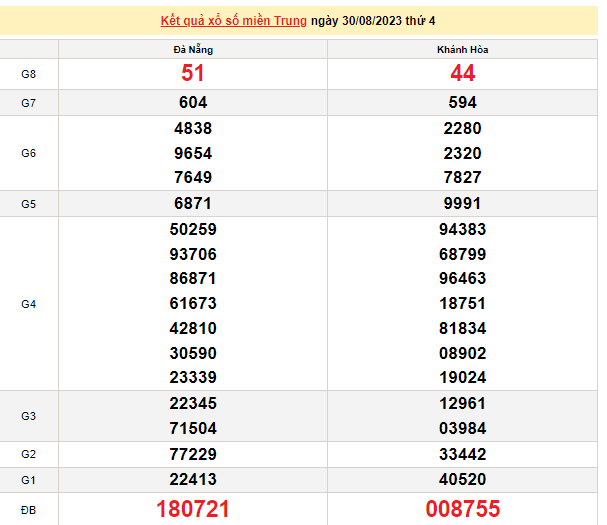Screen dimensions: 607x525
Task: Click Khánh Hòa special prize 008755
Action: click(x=462, y=509)
